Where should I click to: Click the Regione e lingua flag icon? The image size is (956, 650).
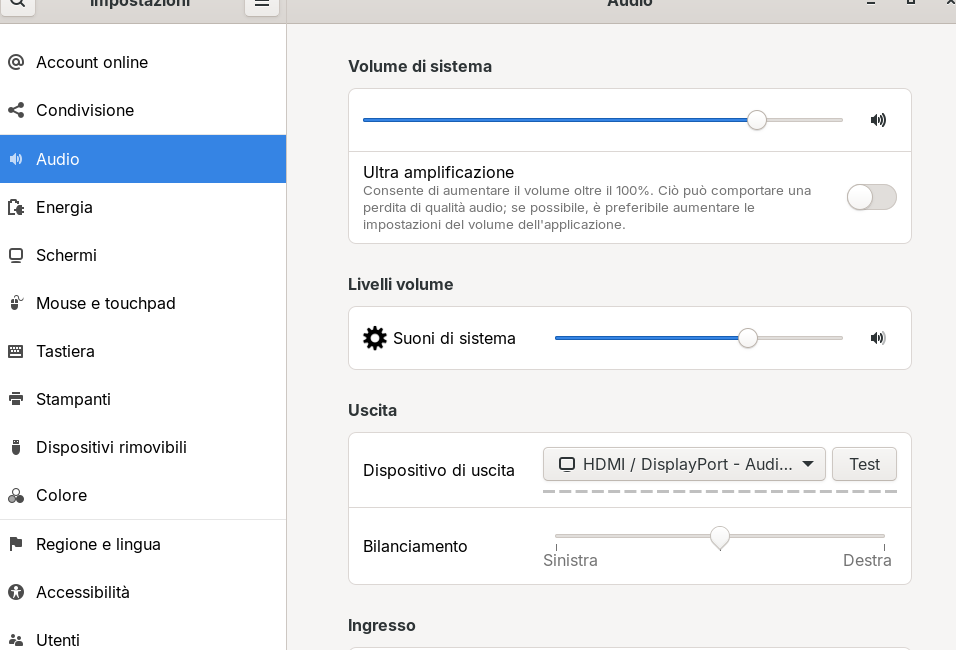16,544
